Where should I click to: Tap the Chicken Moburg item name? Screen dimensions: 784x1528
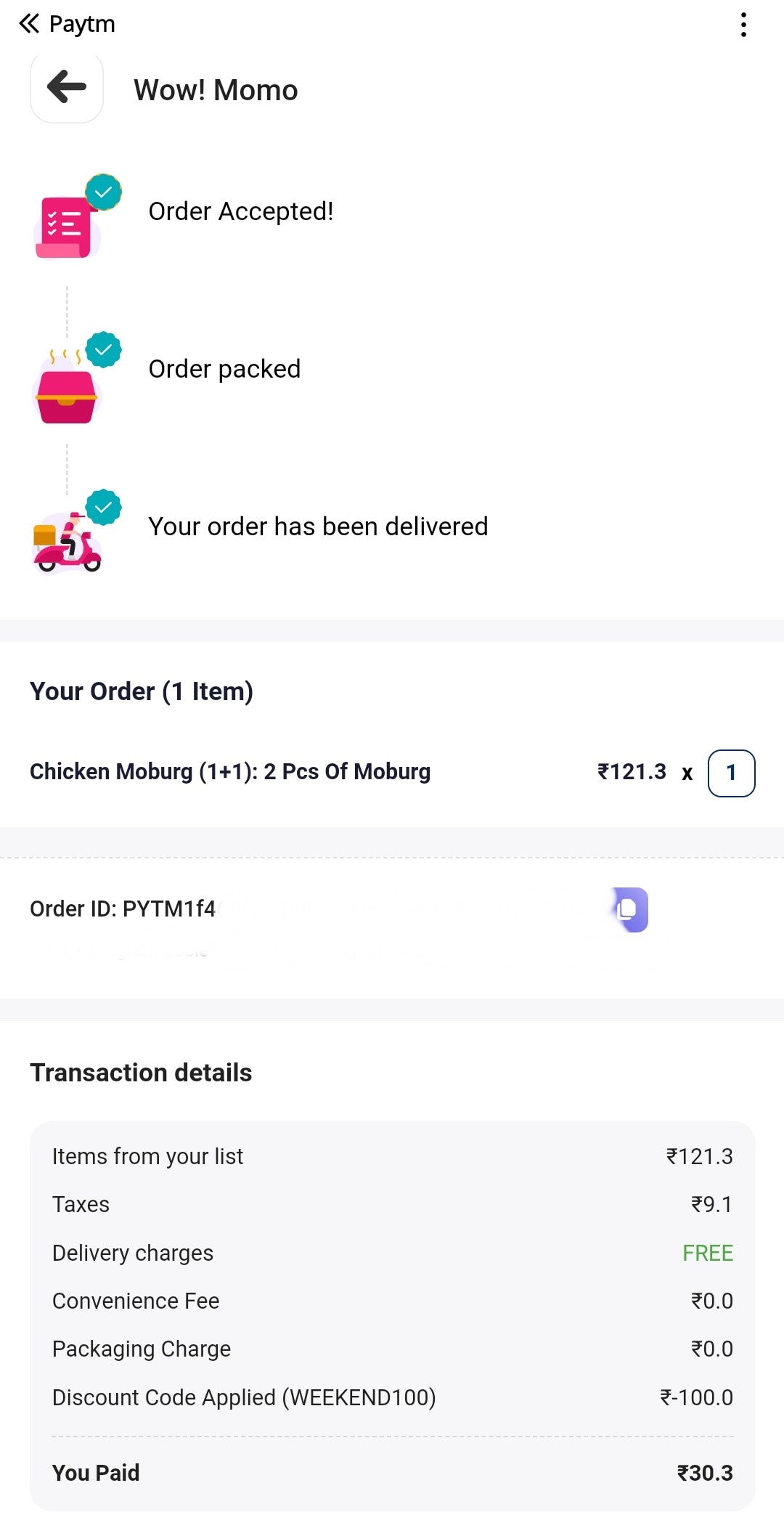(x=230, y=771)
